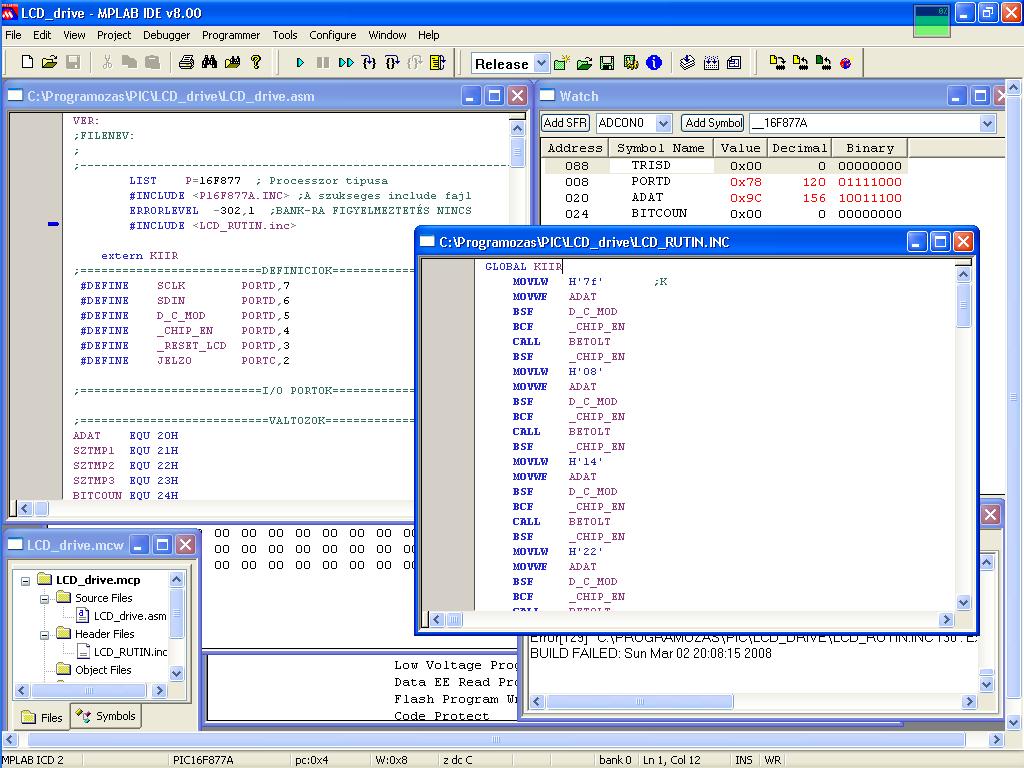Click the blue info icon in toolbar
1024x768 pixels.
tap(654, 62)
